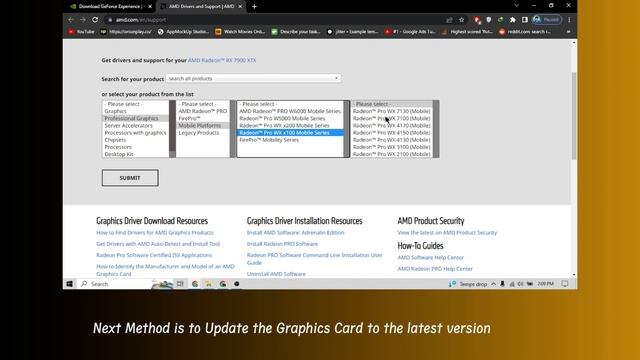The width and height of the screenshot is (640, 360).
Task: Show hidden system tray icons
Action: 493,284
